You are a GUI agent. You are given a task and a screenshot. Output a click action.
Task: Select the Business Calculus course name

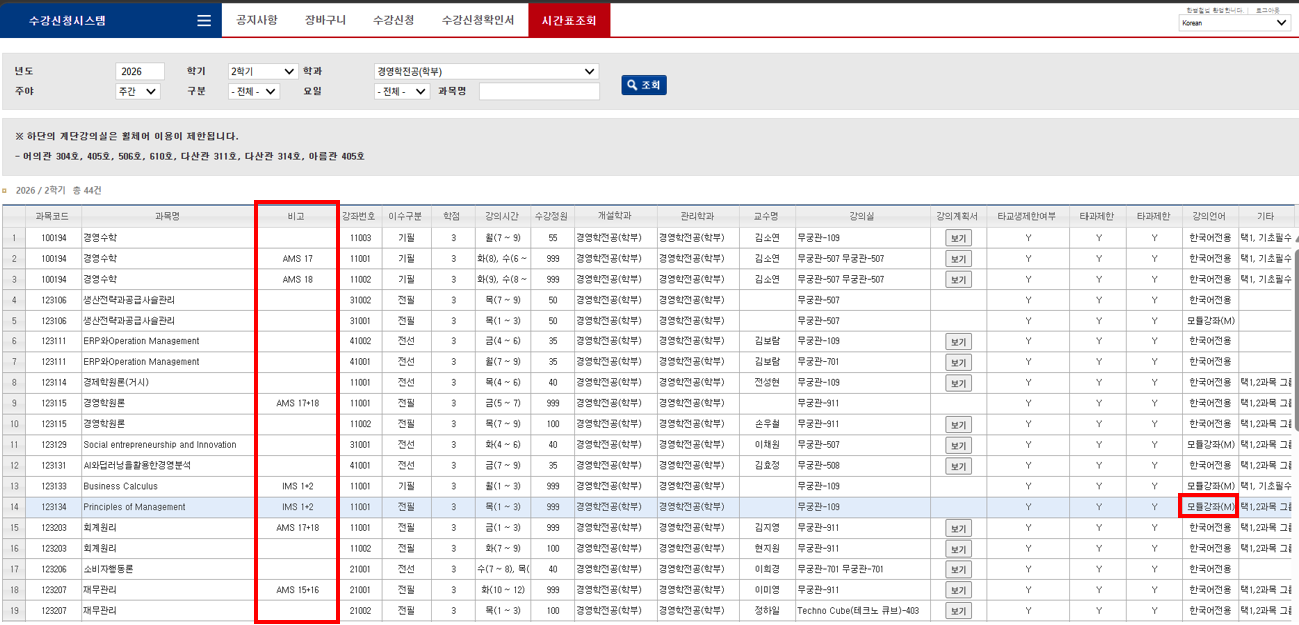[x=120, y=486]
